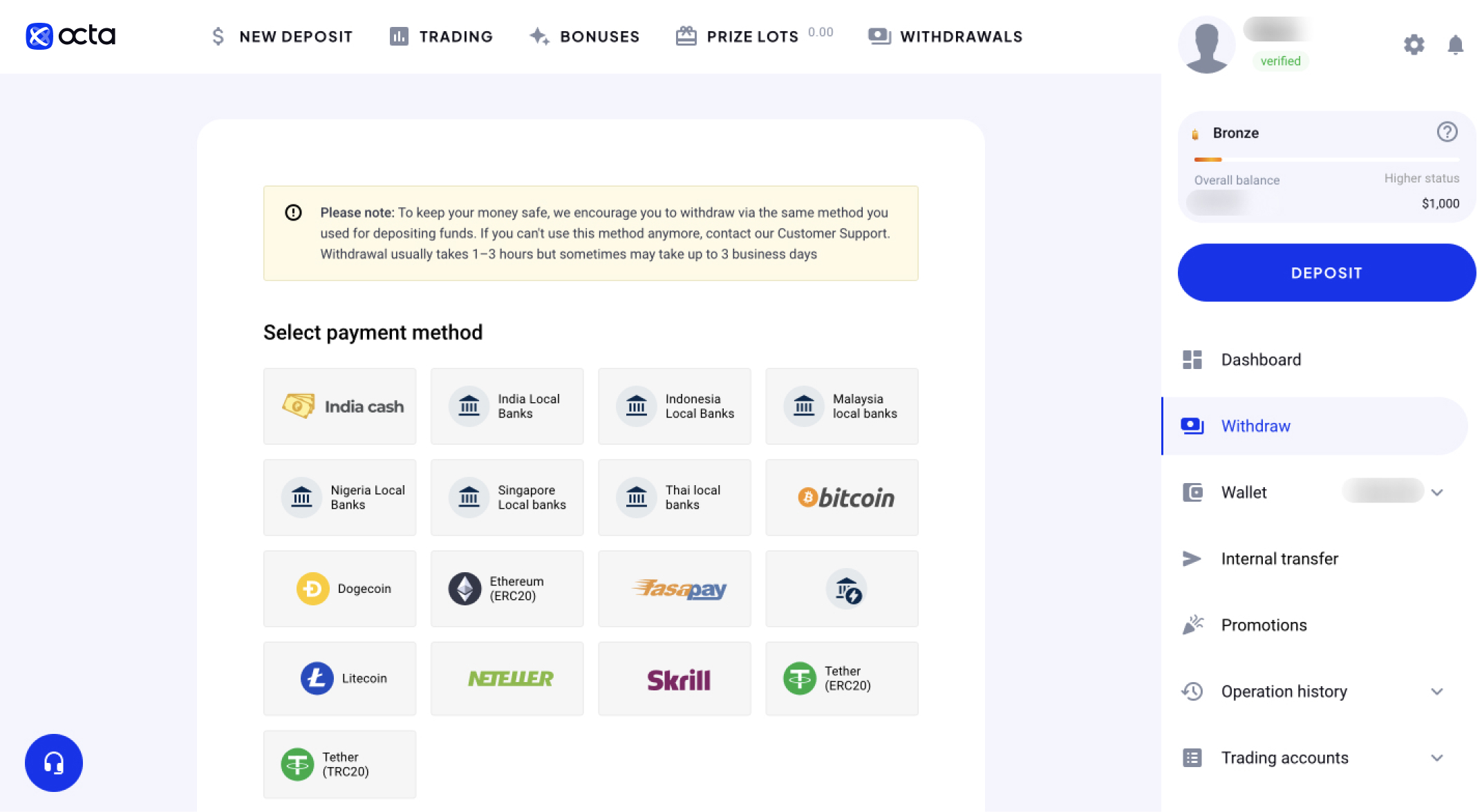Image resolution: width=1482 pixels, height=812 pixels.
Task: Click the DEPOSIT button
Action: pos(1326,272)
